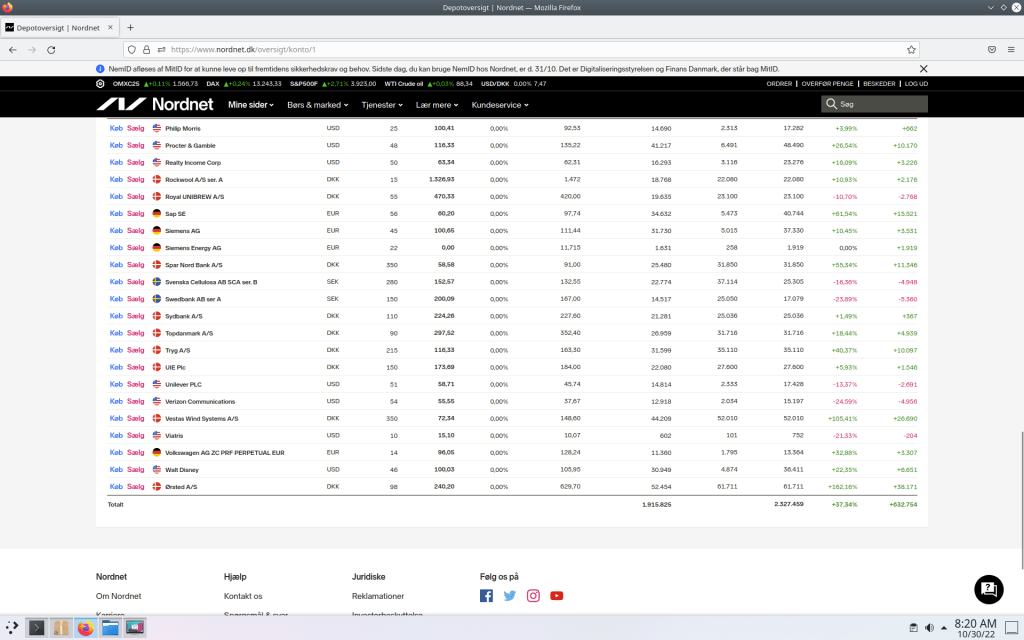Click the Søg search field
The height and width of the screenshot is (640, 1024).
pos(880,104)
